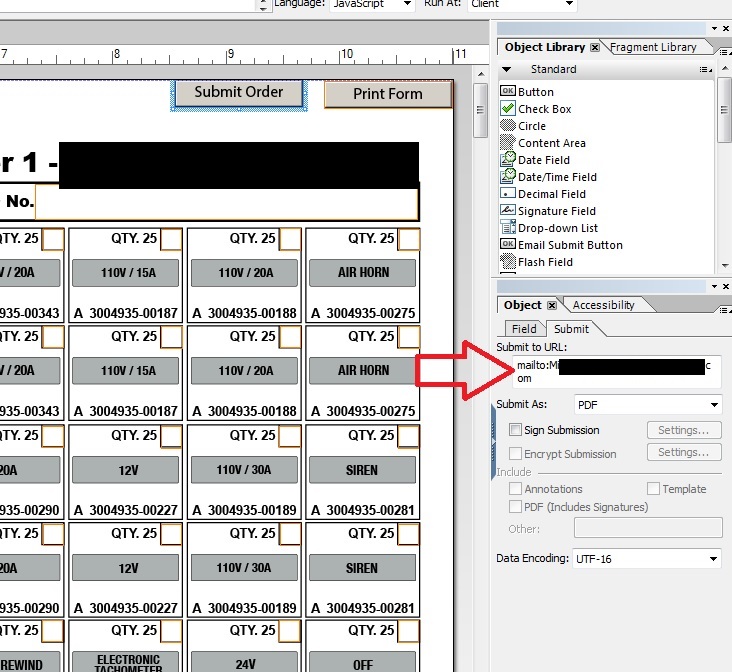Image resolution: width=732 pixels, height=672 pixels.
Task: Switch to the Accessibility tab
Action: click(603, 305)
